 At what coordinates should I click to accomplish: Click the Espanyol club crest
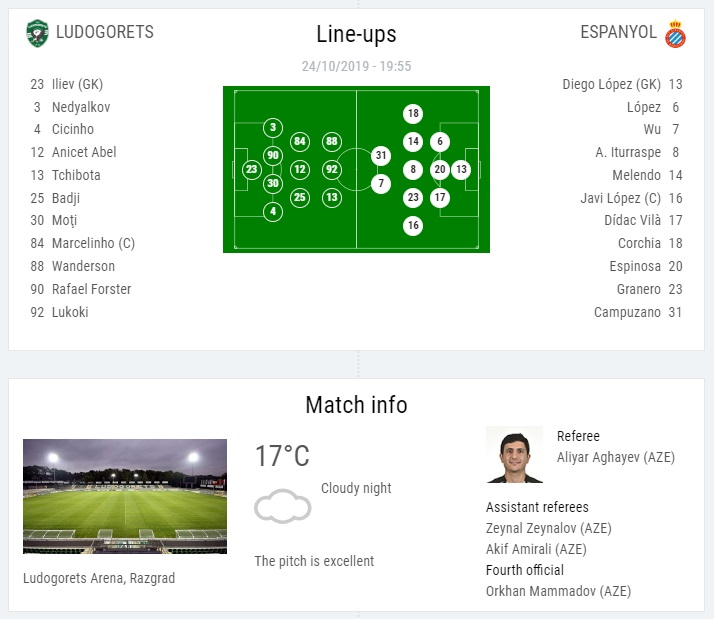675,34
